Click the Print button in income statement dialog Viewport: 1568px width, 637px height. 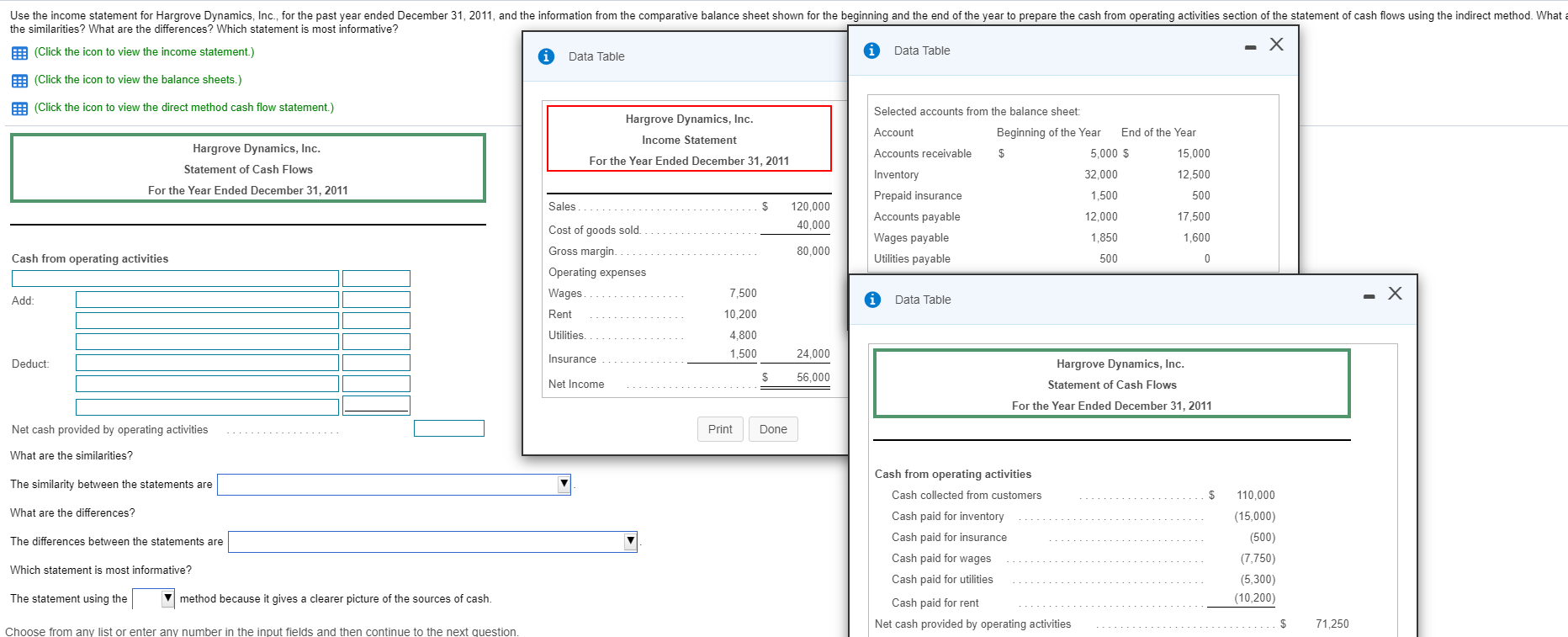click(720, 429)
